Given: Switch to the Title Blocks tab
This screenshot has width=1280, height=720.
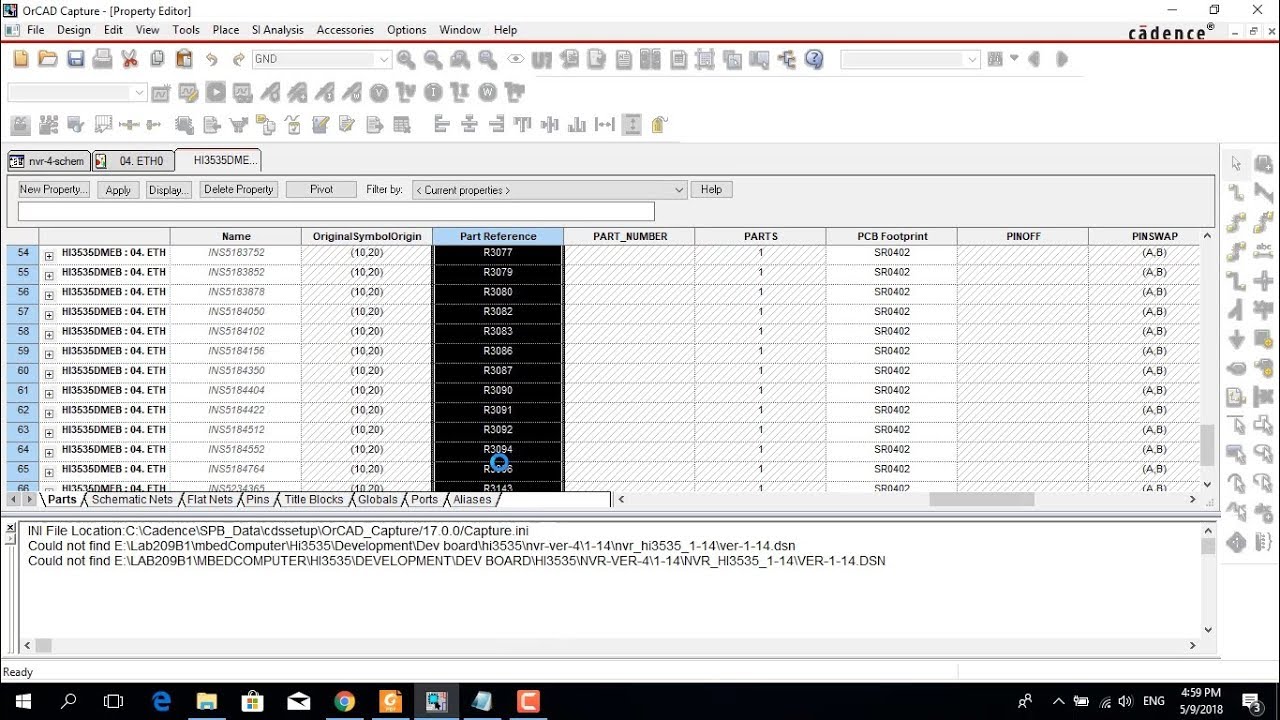Looking at the screenshot, I should 314,500.
